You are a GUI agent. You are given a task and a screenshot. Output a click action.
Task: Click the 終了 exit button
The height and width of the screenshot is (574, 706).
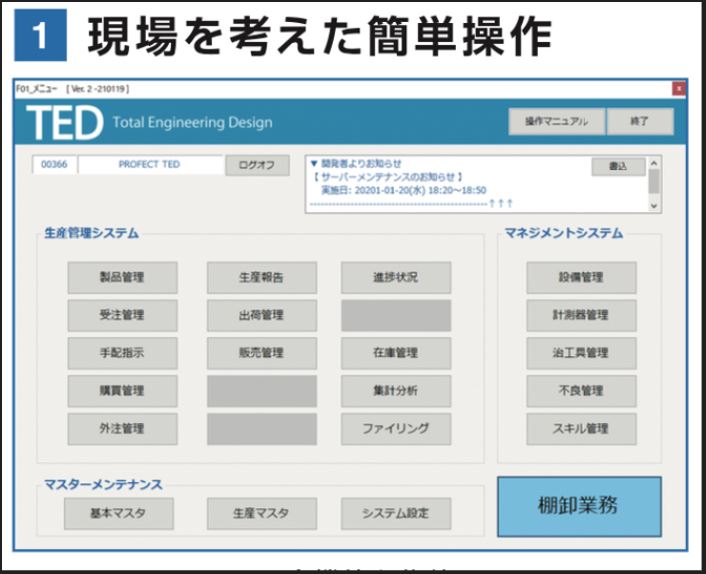[x=639, y=122]
